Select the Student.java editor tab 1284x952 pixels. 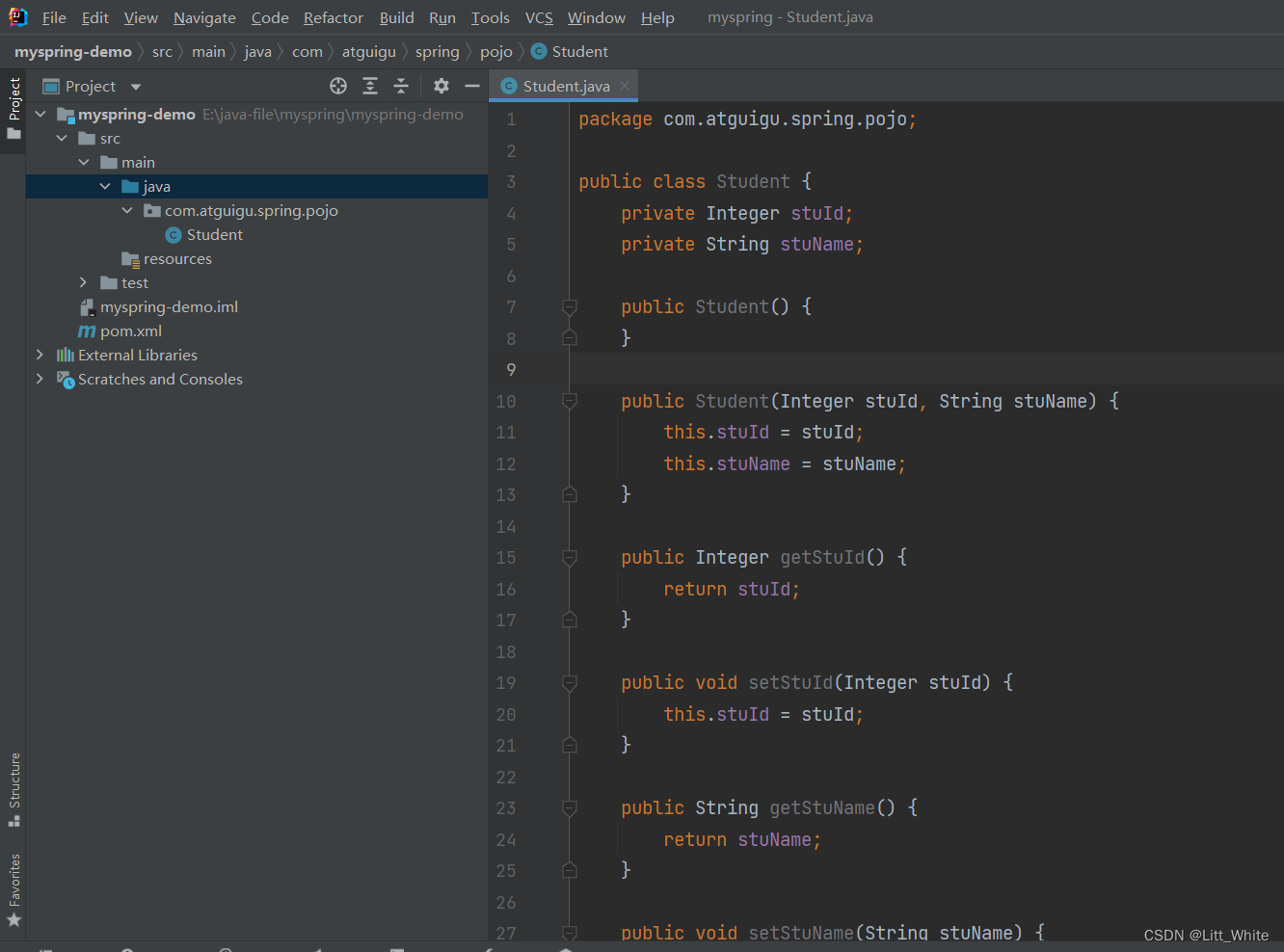pos(565,87)
